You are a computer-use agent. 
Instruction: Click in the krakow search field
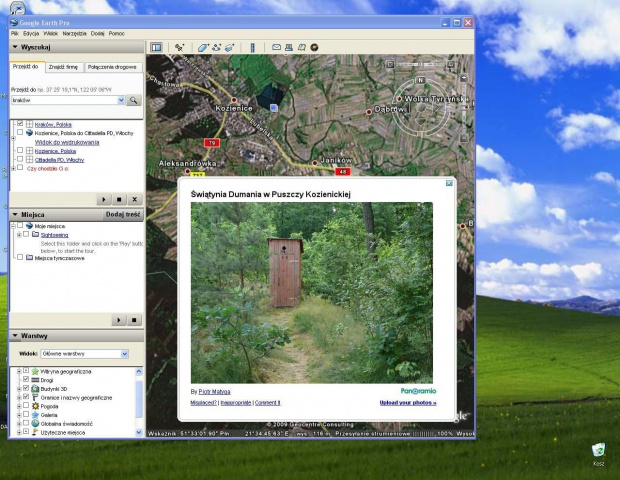coord(64,100)
